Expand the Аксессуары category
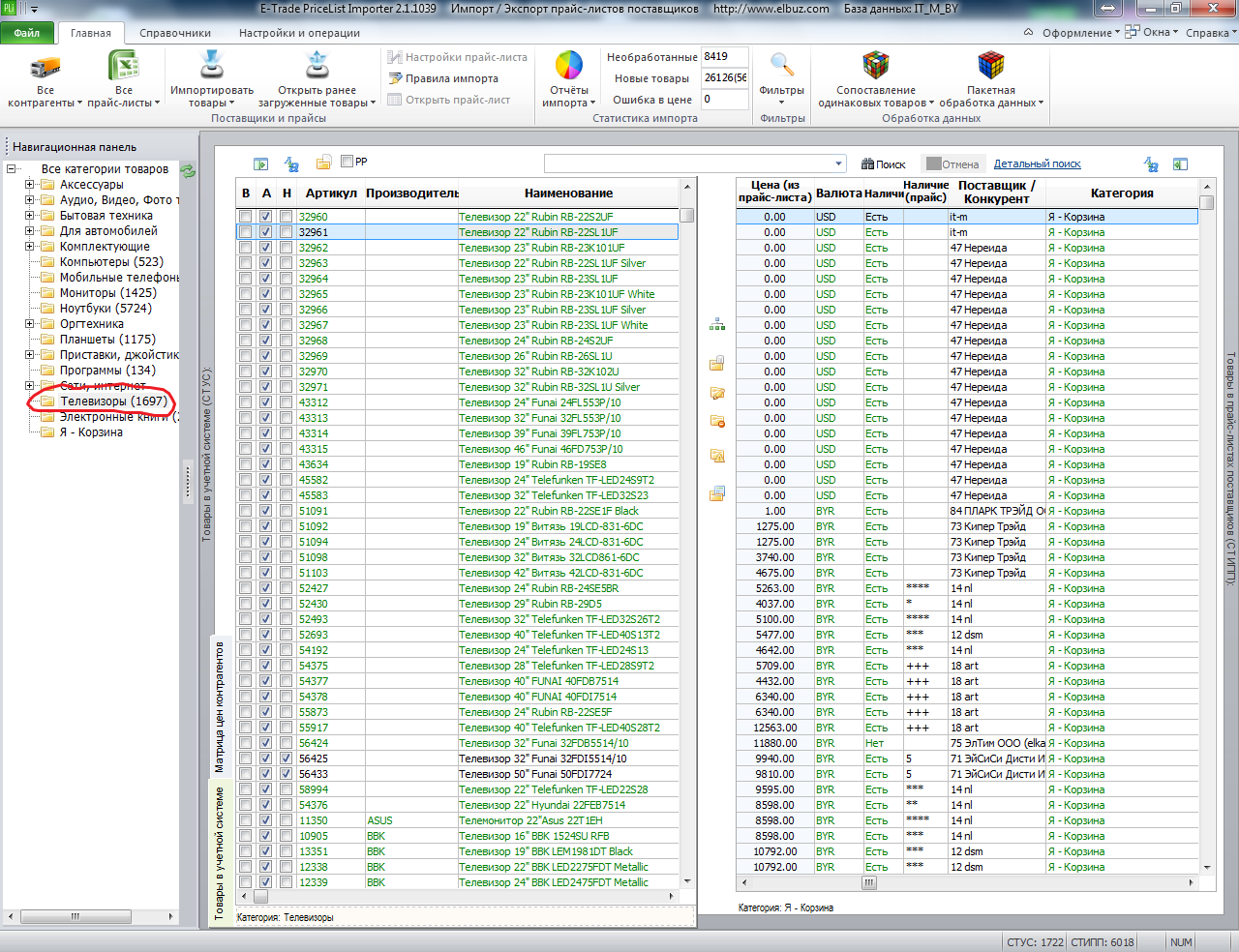Screen dimensions: 1239x952 tap(29, 185)
